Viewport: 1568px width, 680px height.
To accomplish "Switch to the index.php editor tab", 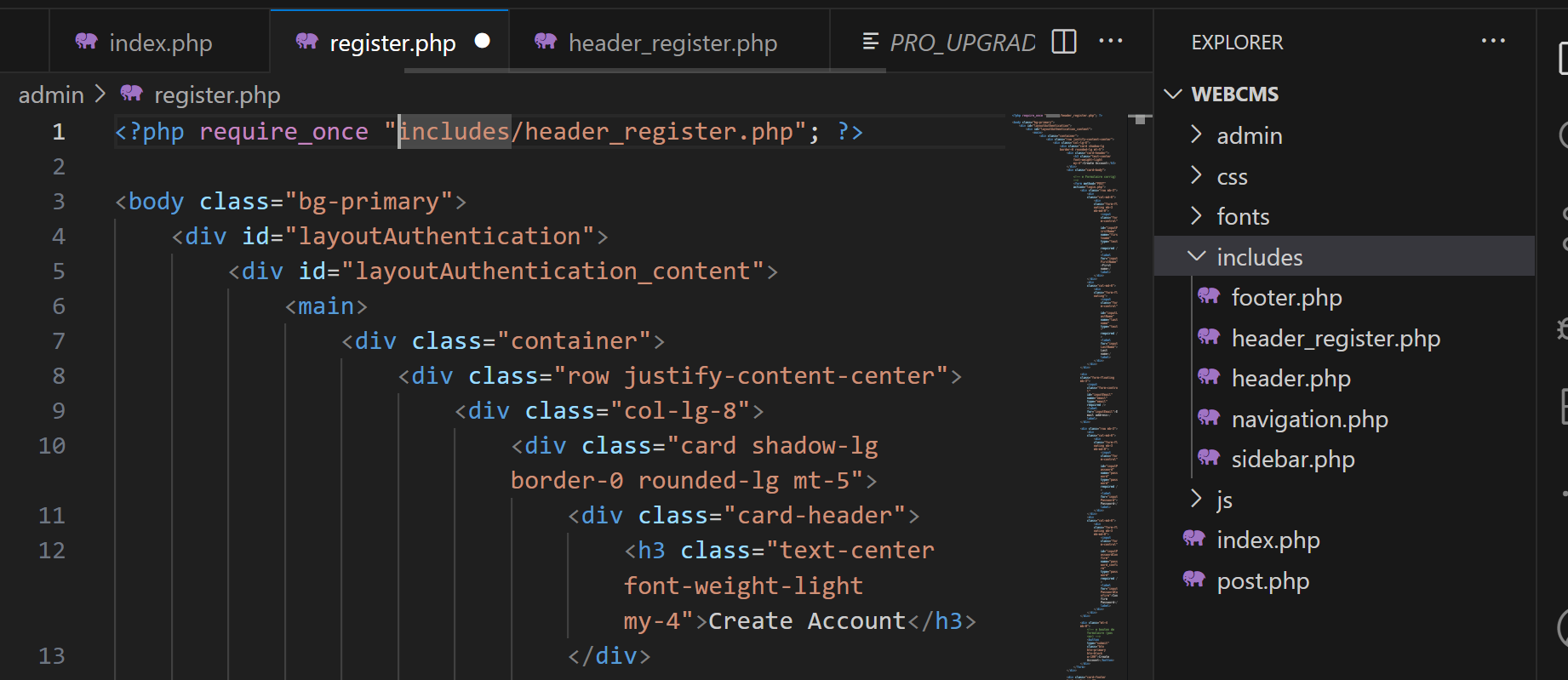I will click(160, 43).
